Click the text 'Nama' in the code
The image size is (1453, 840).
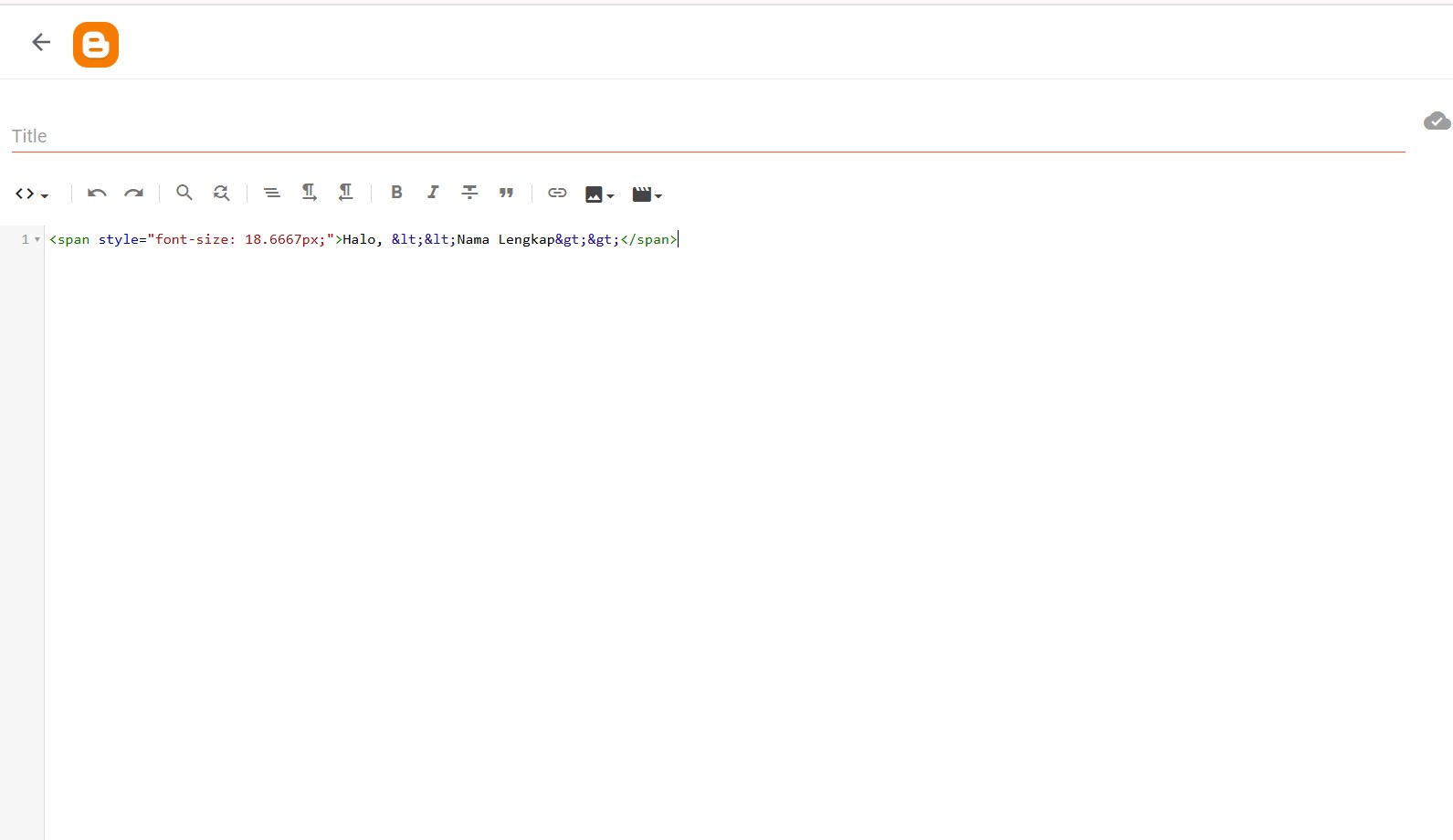(473, 239)
